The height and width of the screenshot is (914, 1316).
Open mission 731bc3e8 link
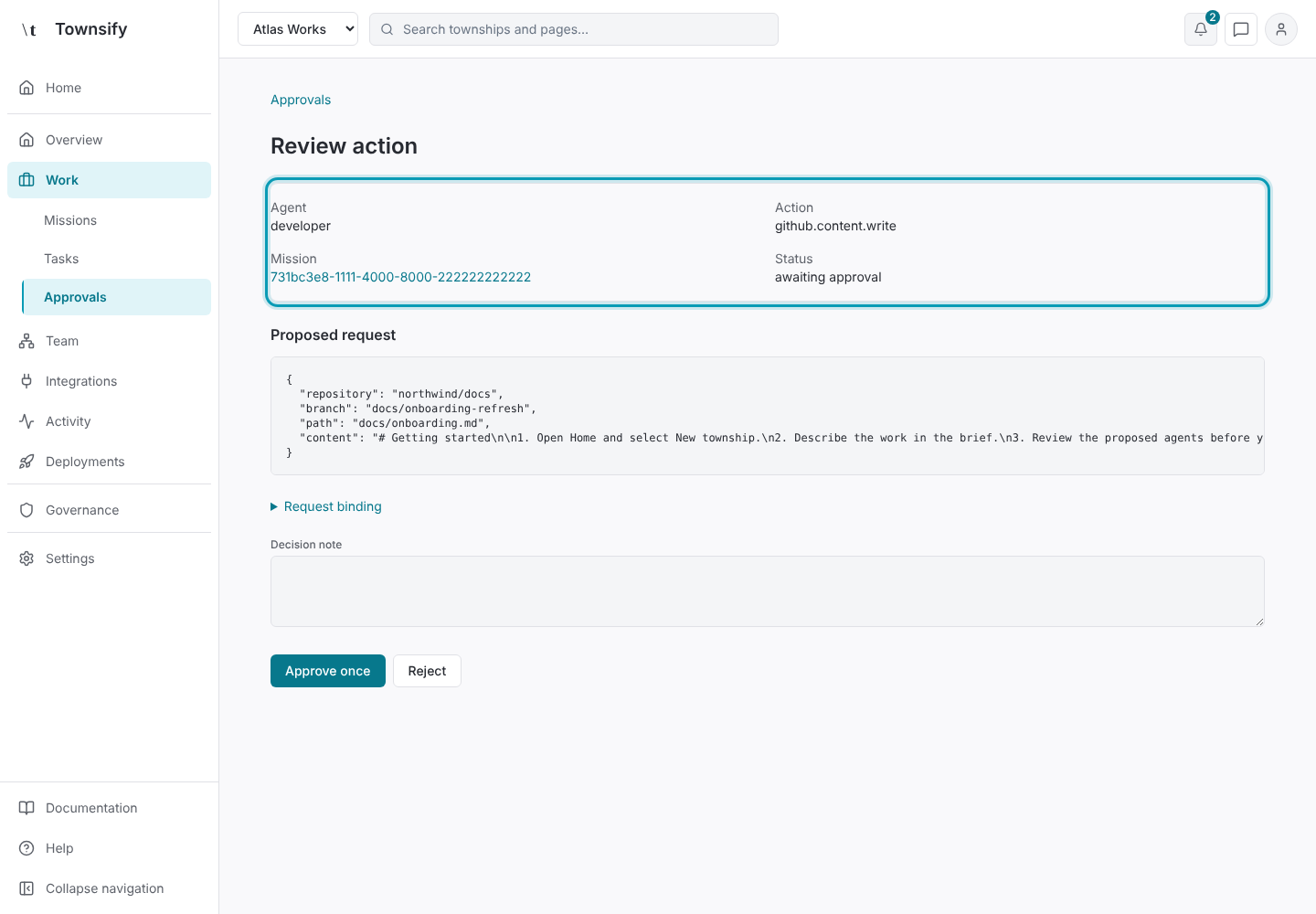pyautogui.click(x=400, y=277)
